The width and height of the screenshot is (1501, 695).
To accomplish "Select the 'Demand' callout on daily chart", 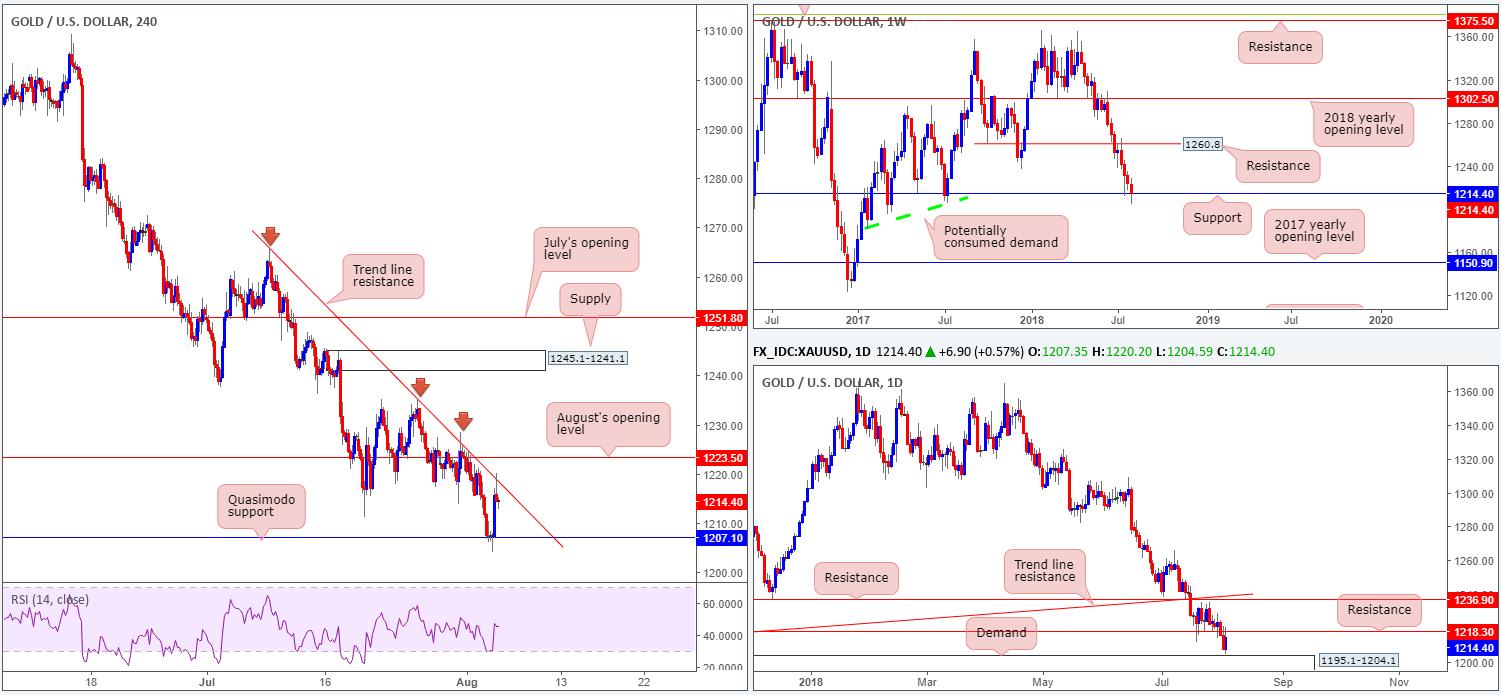I will pos(1001,632).
